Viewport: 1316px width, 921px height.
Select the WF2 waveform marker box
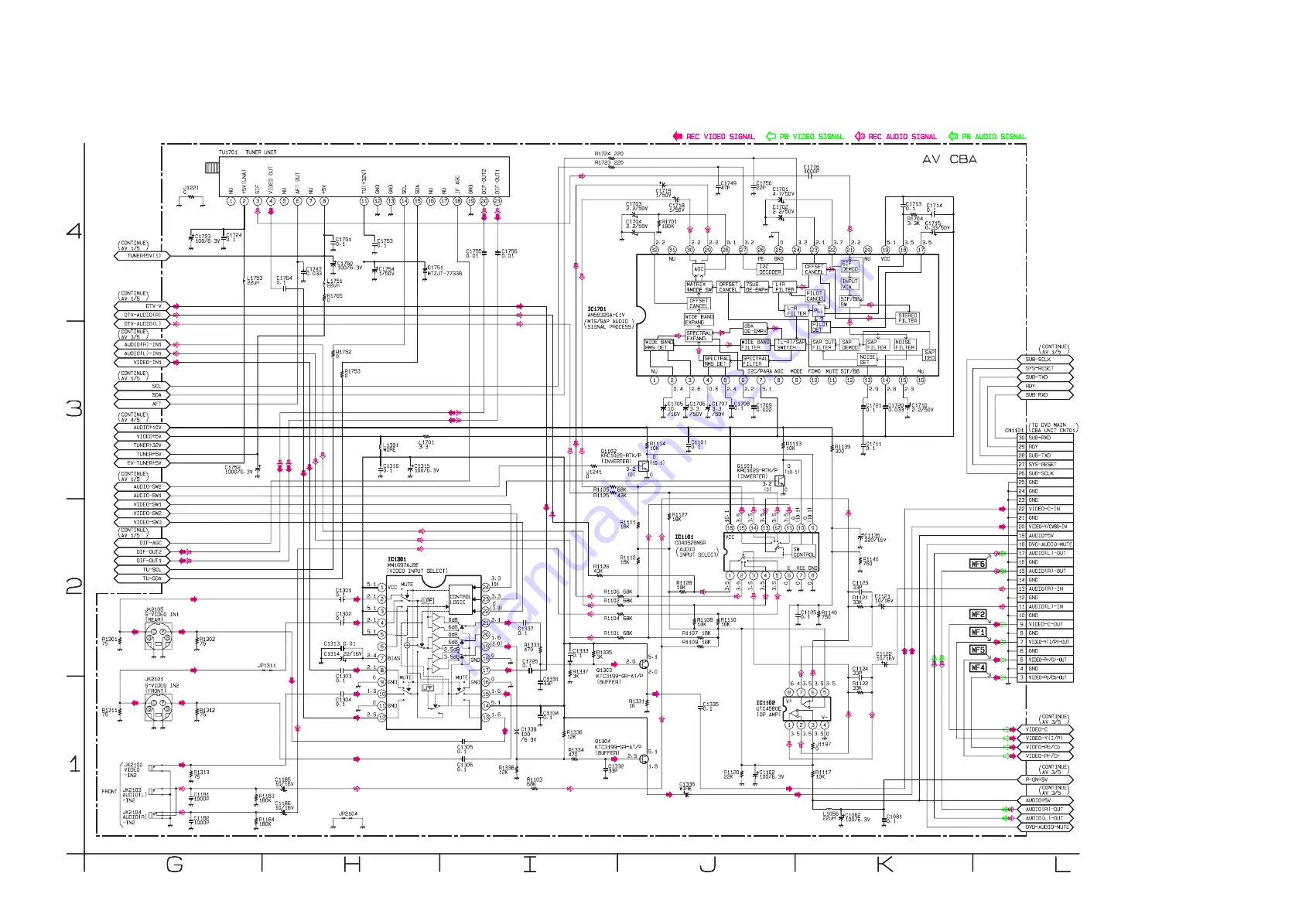(x=978, y=614)
